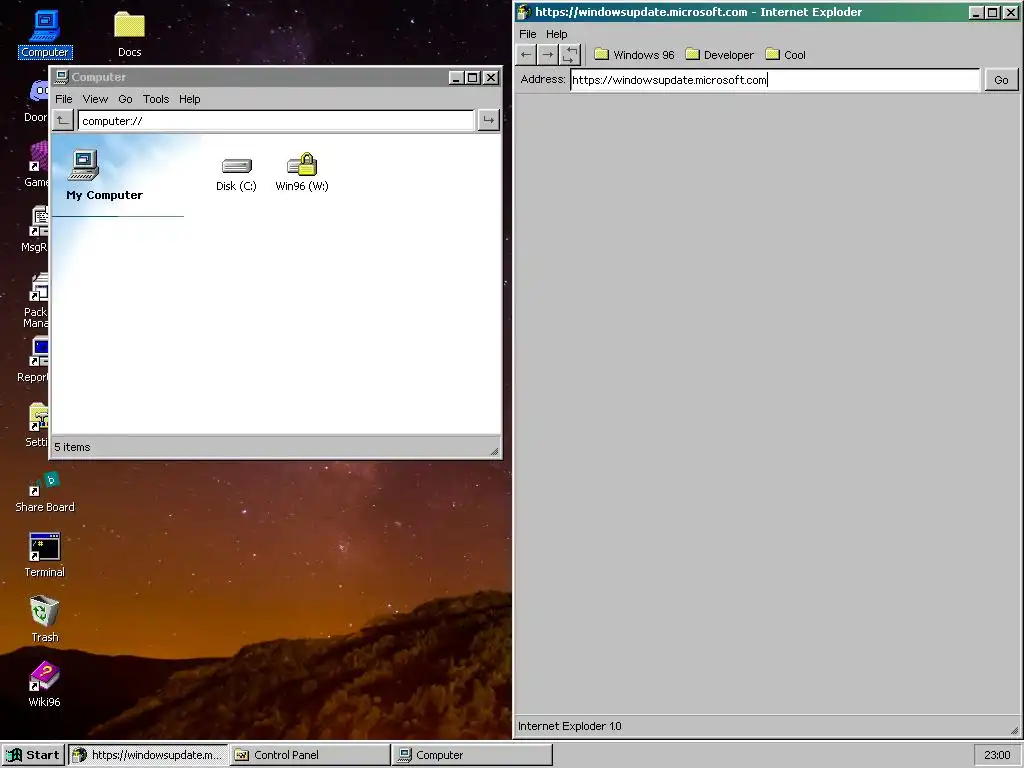Open the Docs folder on desktop

tap(129, 34)
